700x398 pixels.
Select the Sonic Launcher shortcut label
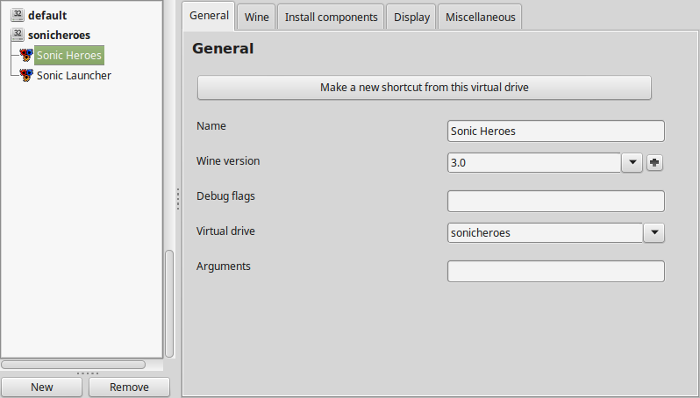tap(74, 75)
